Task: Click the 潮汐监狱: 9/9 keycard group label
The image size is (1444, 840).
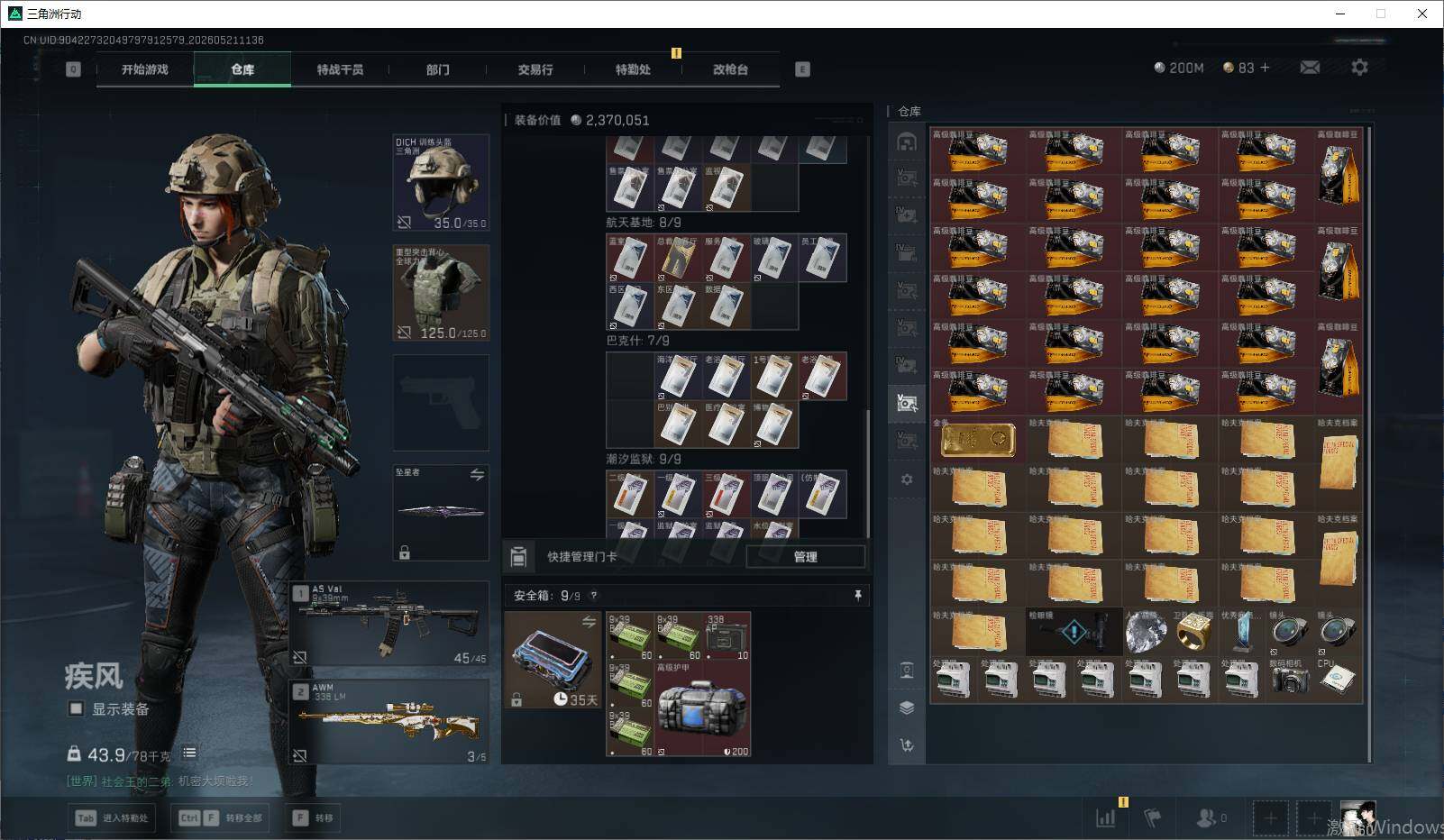Action: coord(644,459)
